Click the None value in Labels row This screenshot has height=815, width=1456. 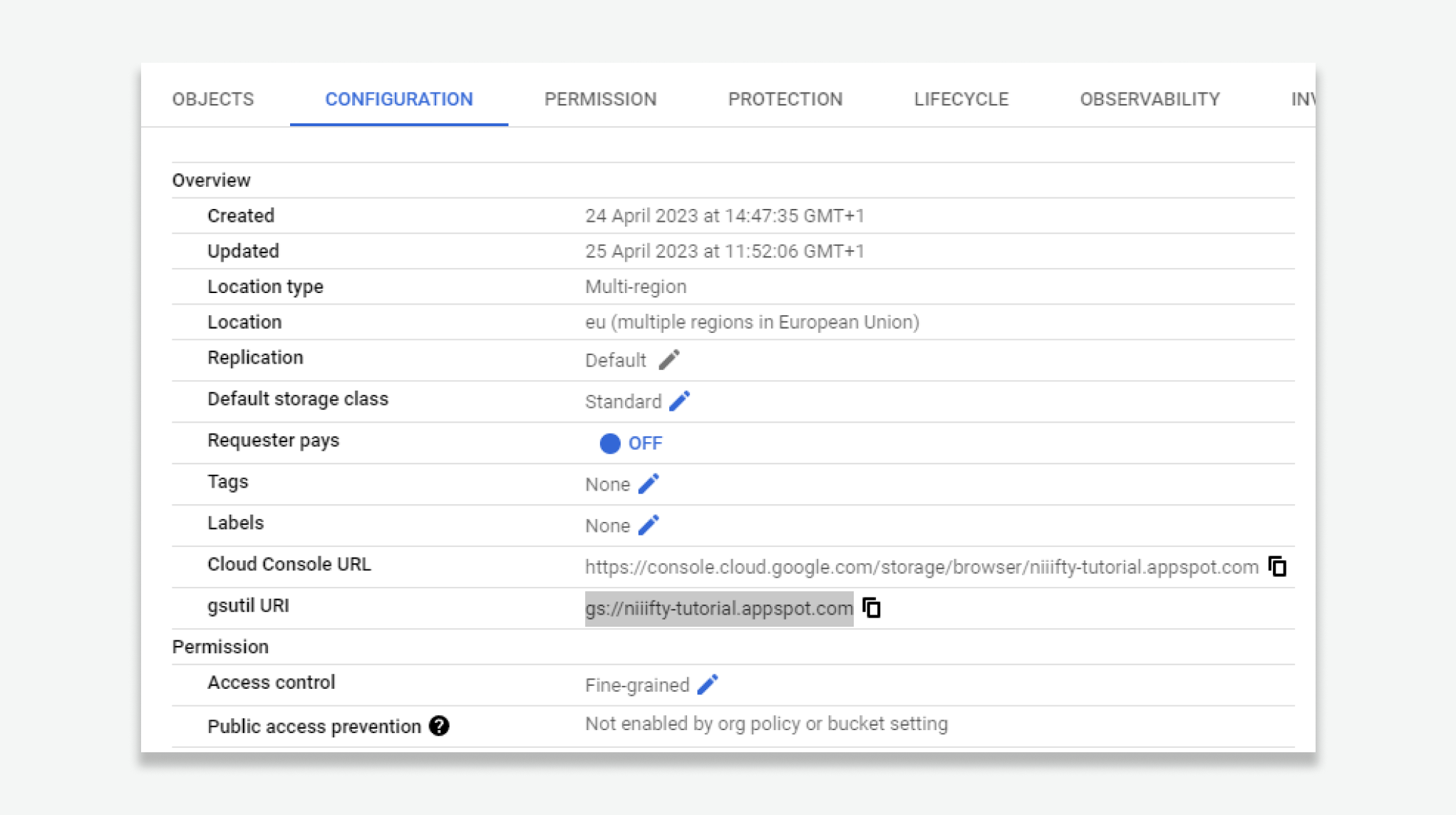pyautogui.click(x=607, y=526)
